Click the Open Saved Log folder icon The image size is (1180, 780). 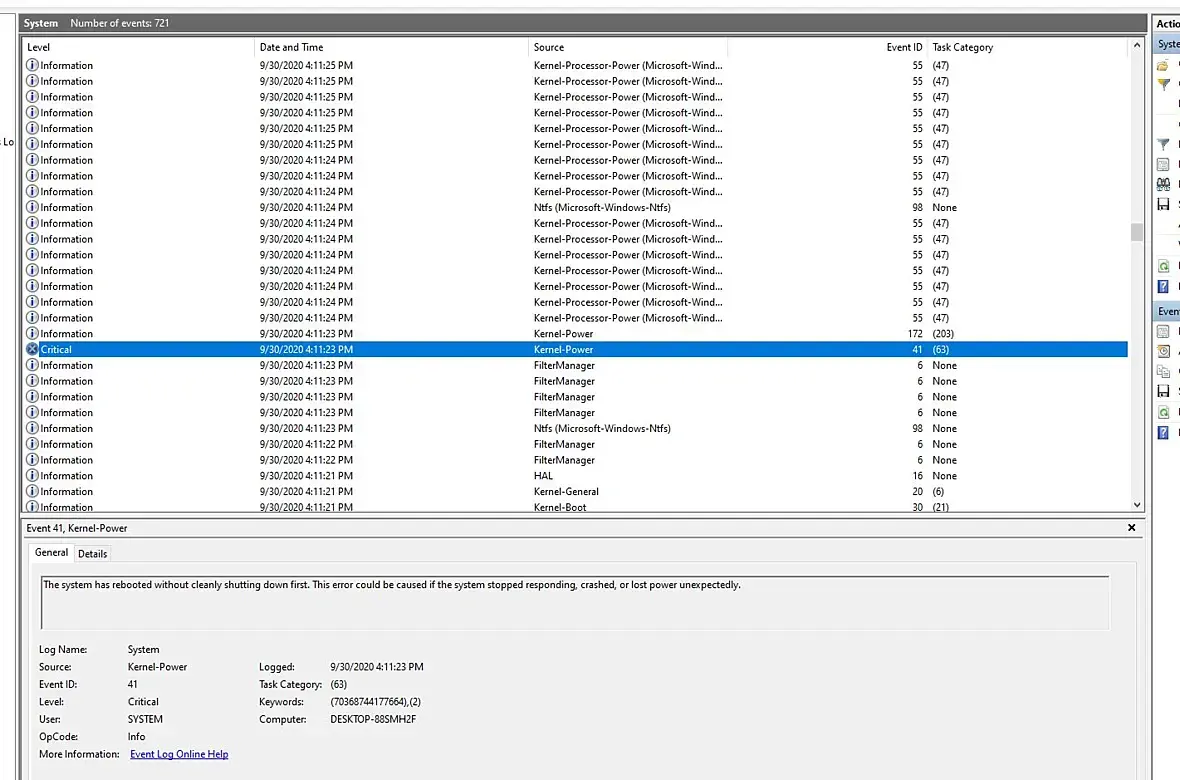pos(1163,66)
